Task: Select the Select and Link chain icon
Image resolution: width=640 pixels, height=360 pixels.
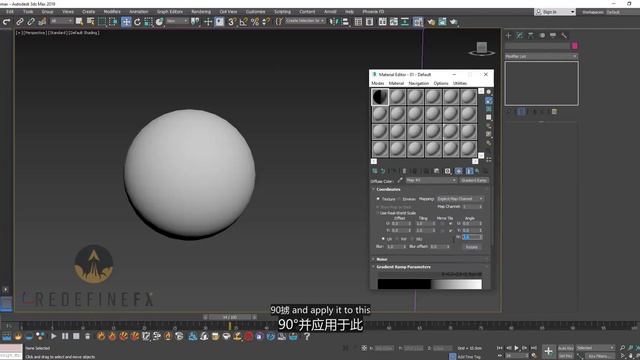Action: coord(20,22)
